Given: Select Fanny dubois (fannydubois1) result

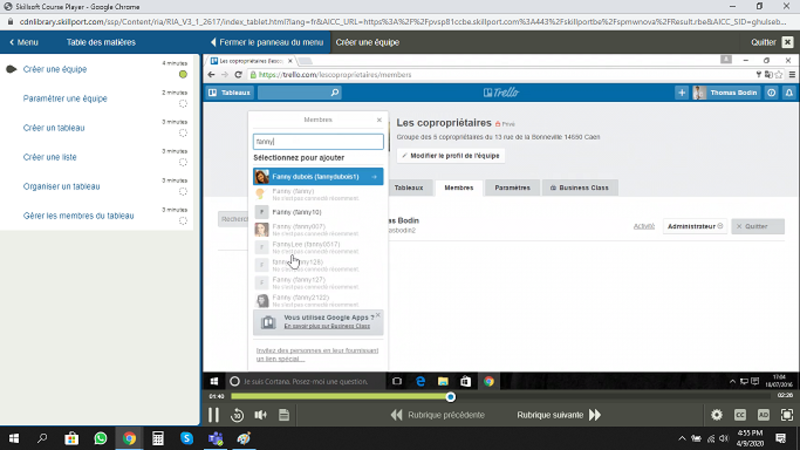Looking at the screenshot, I should (x=318, y=177).
